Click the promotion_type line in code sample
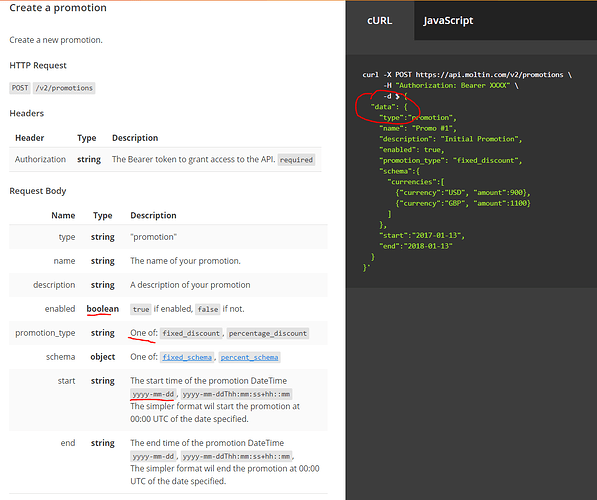The height and width of the screenshot is (500, 597). point(450,160)
